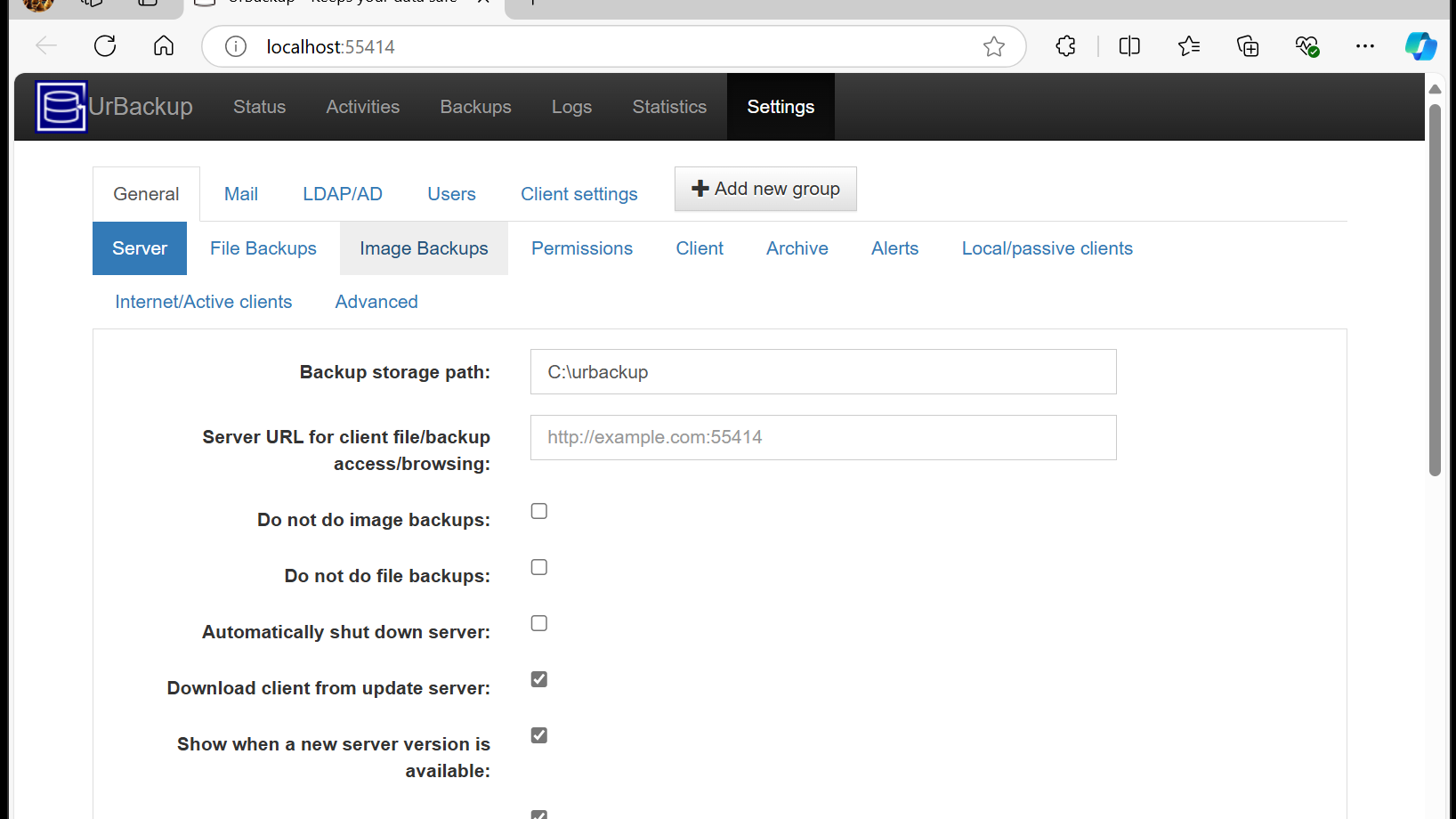Open Copilot sidebar
Viewport: 1456px width, 819px height.
coord(1420,46)
